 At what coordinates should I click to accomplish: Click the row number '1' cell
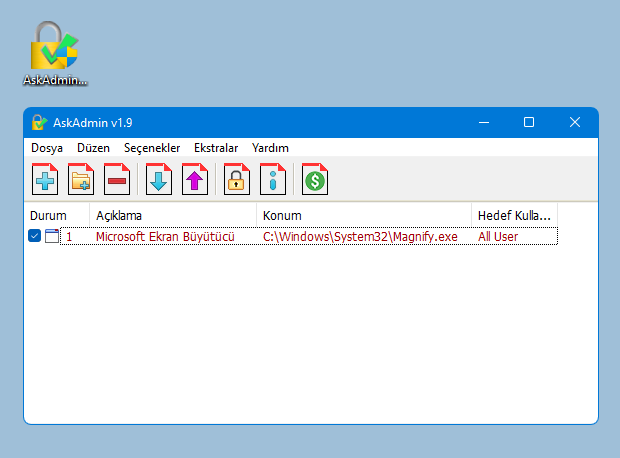click(x=69, y=237)
